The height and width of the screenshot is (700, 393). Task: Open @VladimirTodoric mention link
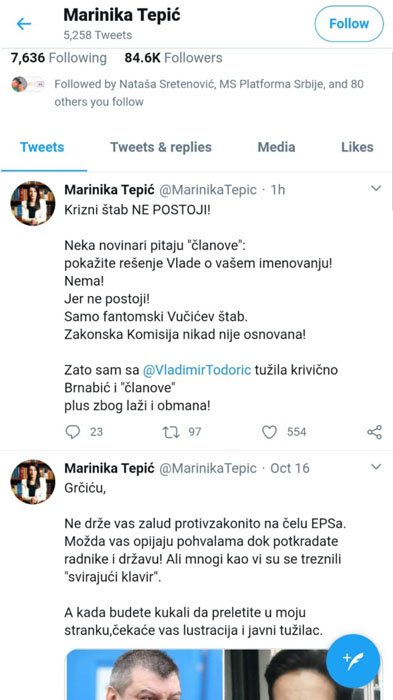196,370
